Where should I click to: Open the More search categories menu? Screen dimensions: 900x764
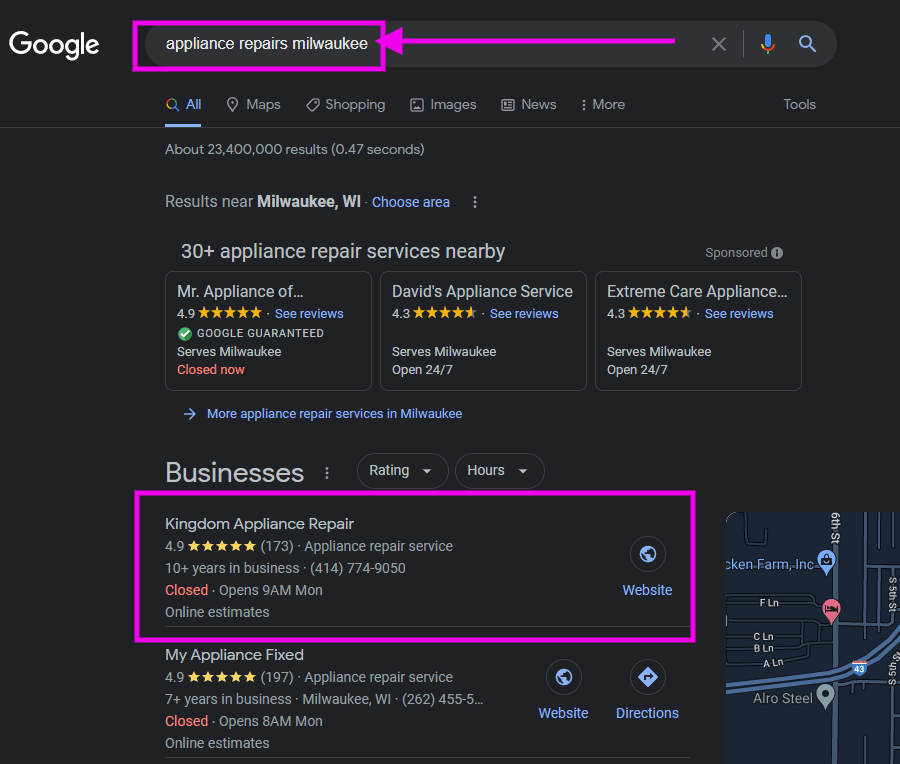pyautogui.click(x=602, y=104)
